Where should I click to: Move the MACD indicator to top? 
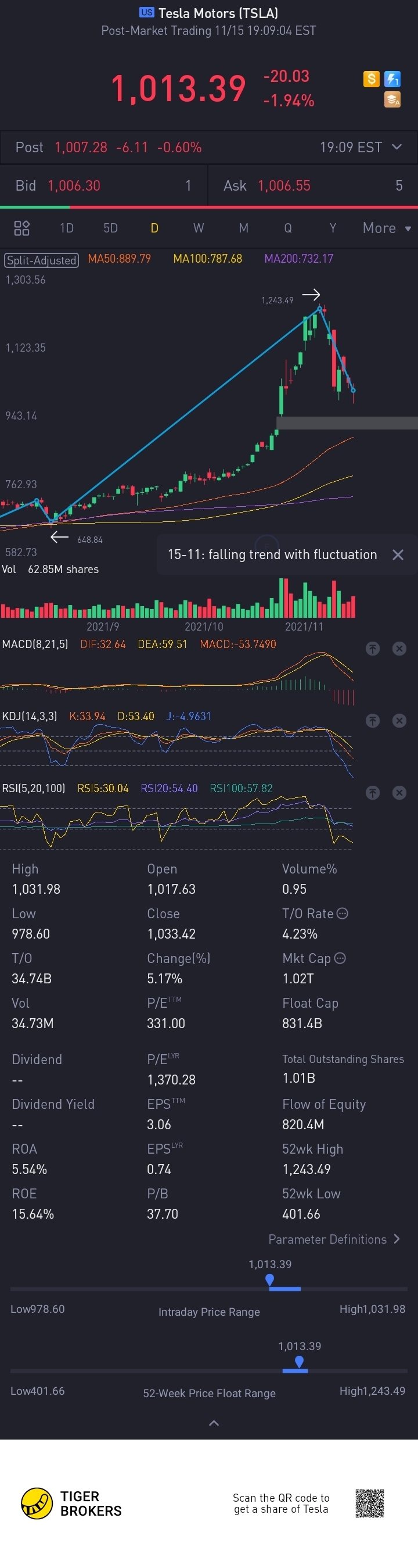[x=372, y=649]
